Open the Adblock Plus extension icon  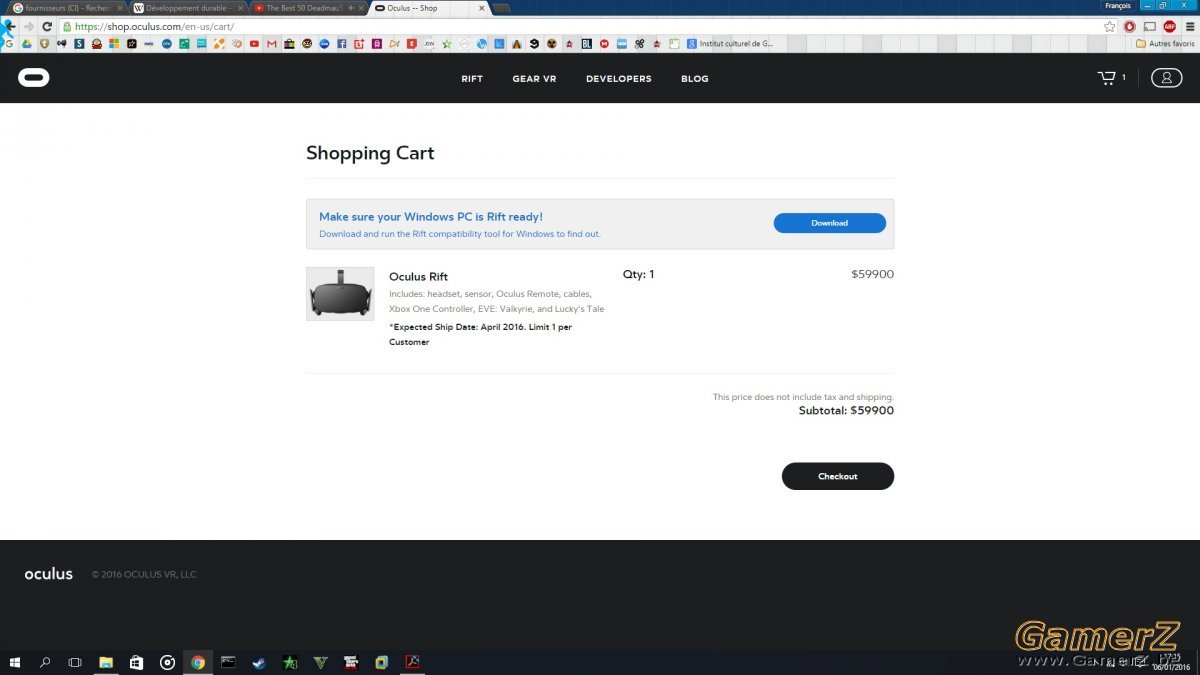[1169, 26]
